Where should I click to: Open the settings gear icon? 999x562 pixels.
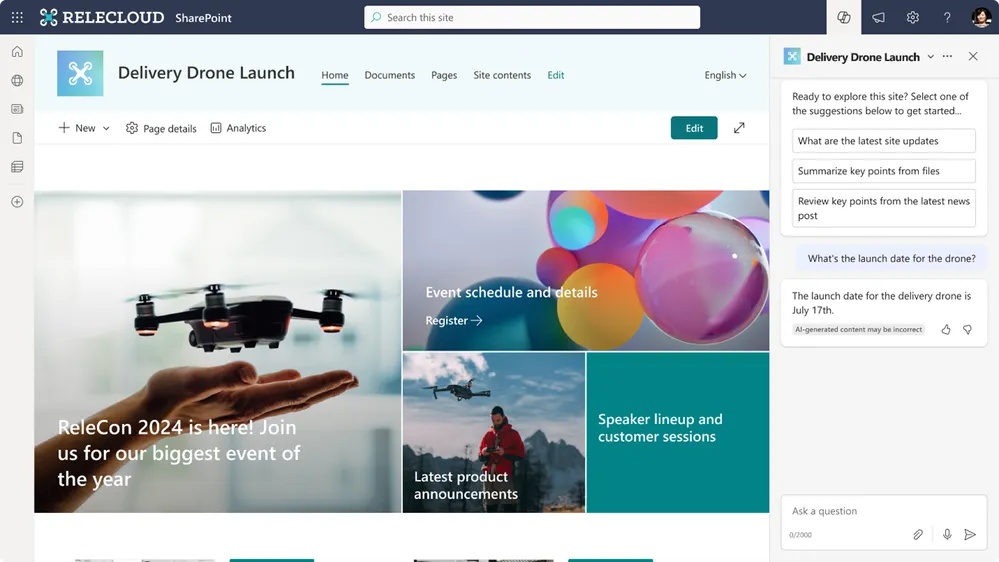pyautogui.click(x=913, y=17)
